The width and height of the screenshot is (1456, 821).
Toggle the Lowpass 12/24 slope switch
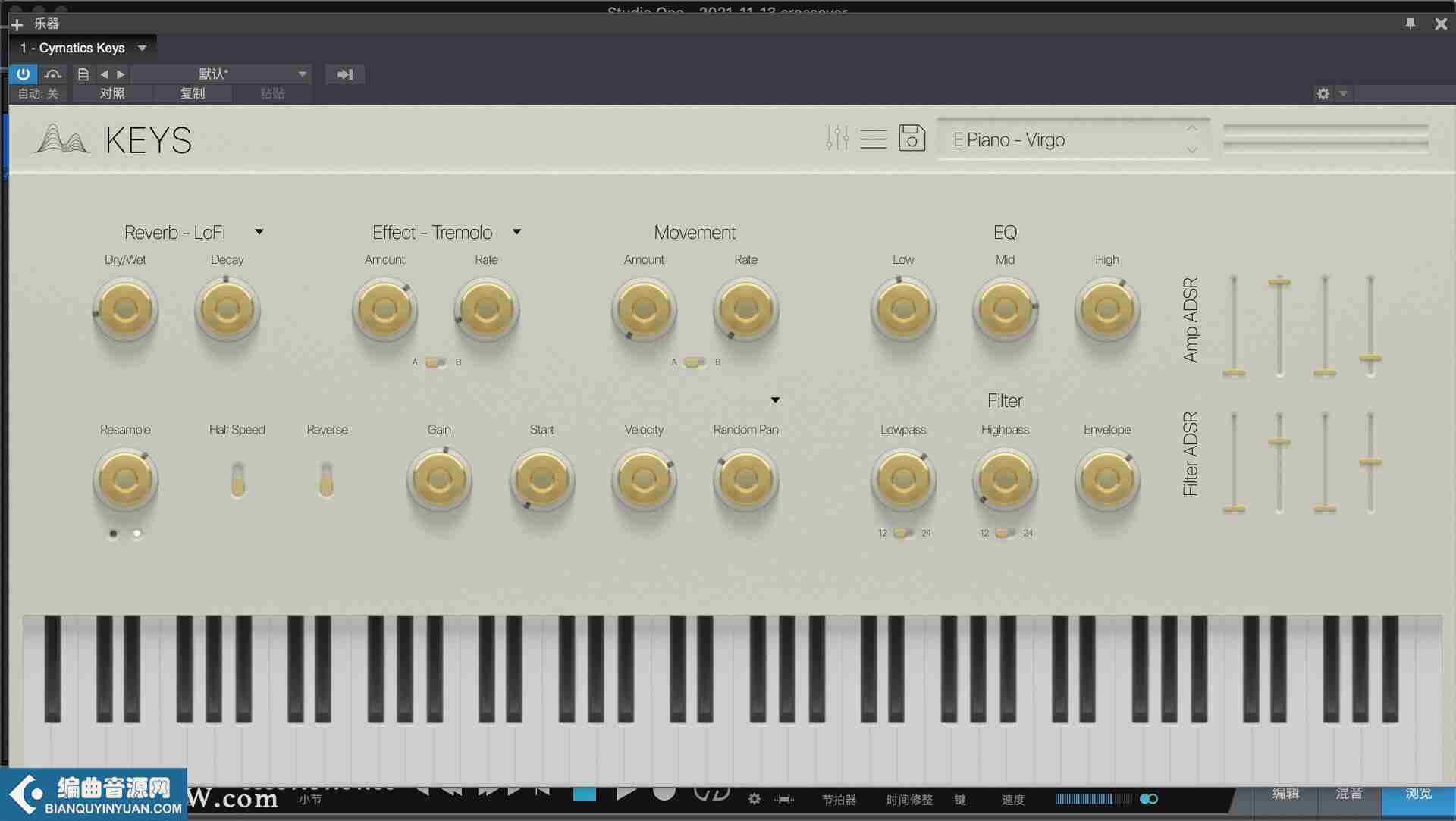point(903,533)
